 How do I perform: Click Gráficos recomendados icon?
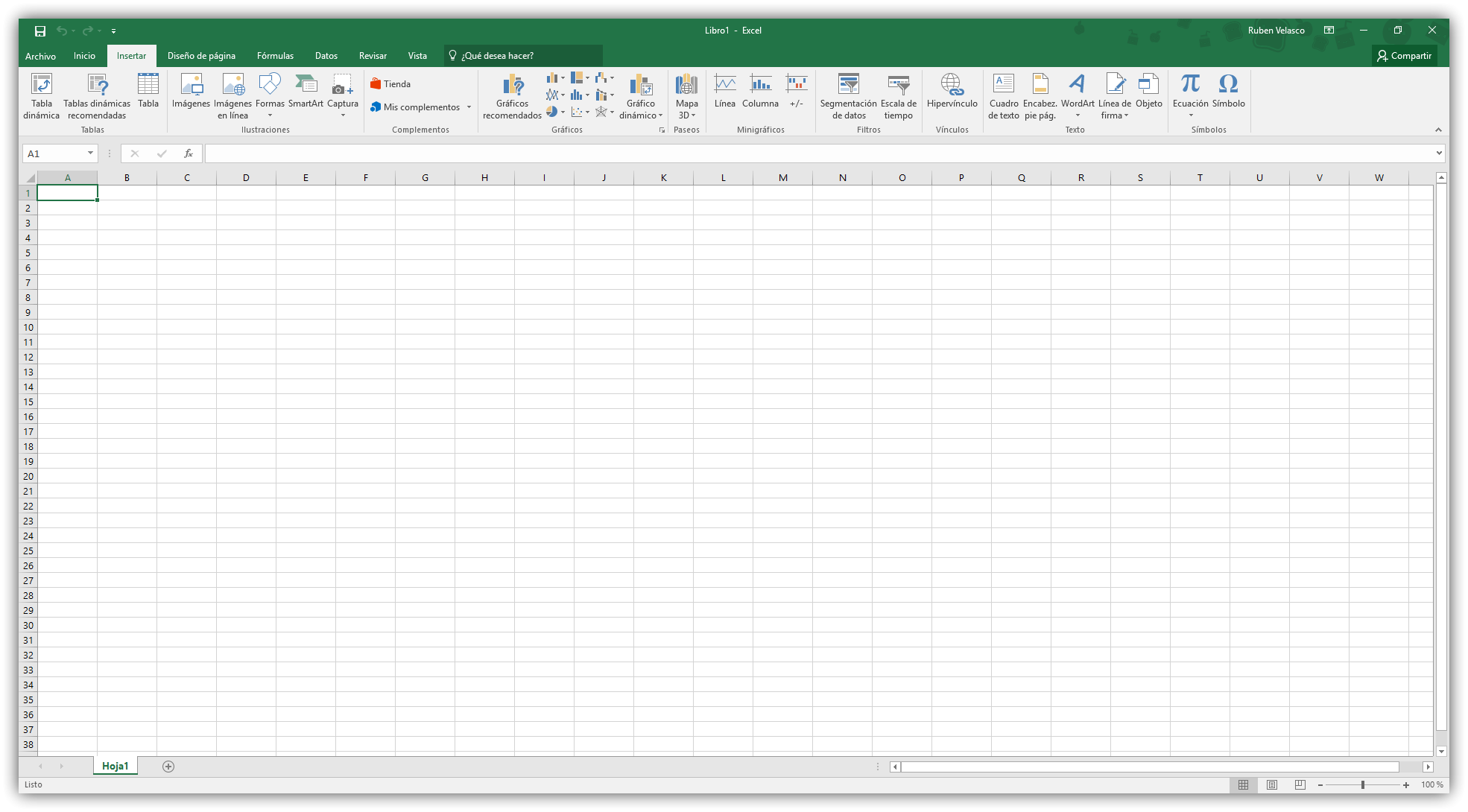(512, 85)
